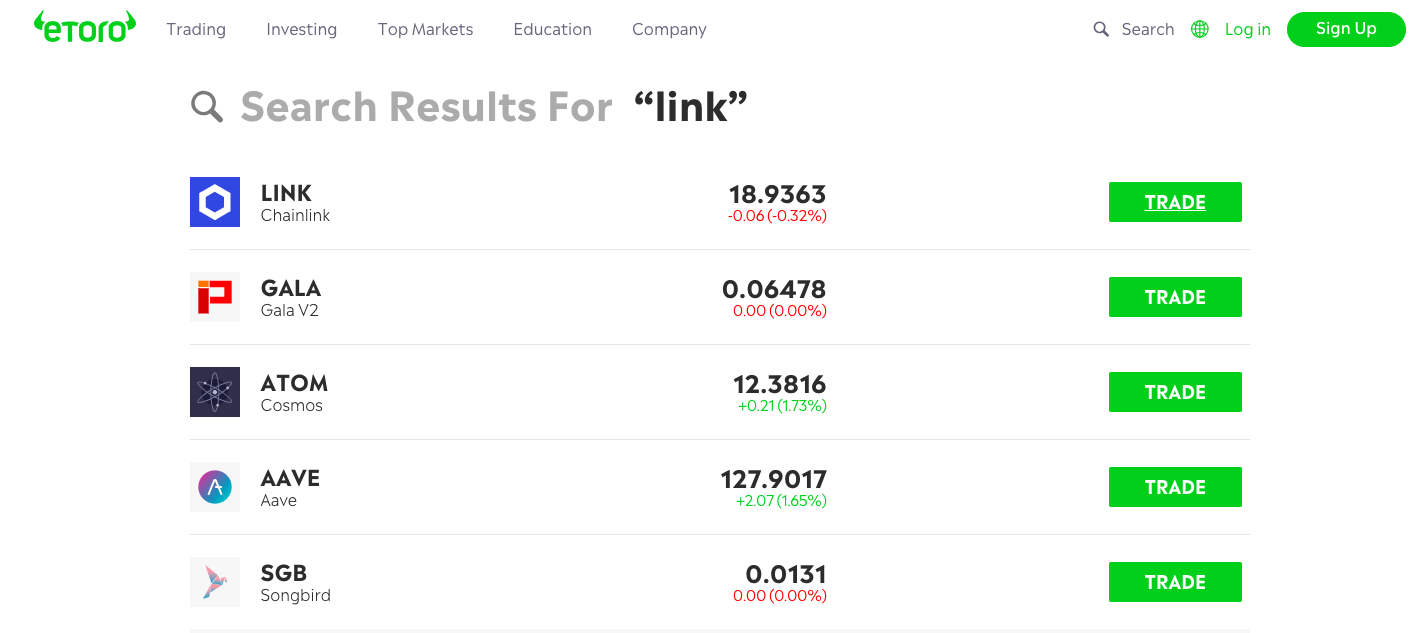
Task: Expand the Investing menu
Action: coord(301,29)
